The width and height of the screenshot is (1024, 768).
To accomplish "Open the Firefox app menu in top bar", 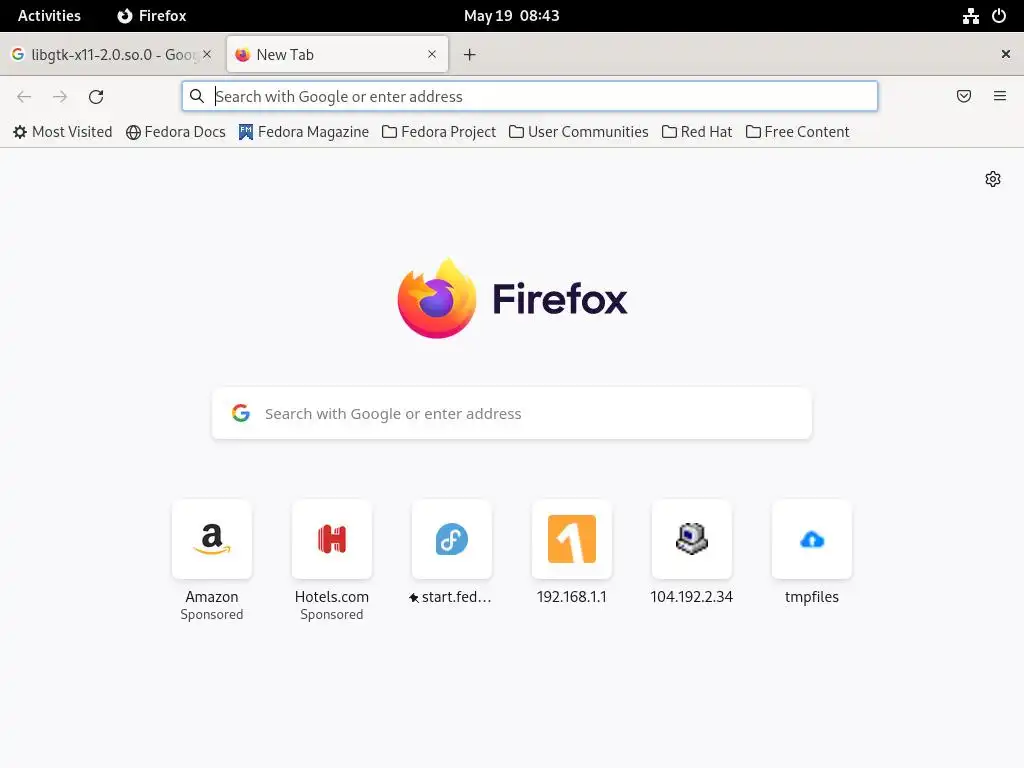I will coord(152,16).
